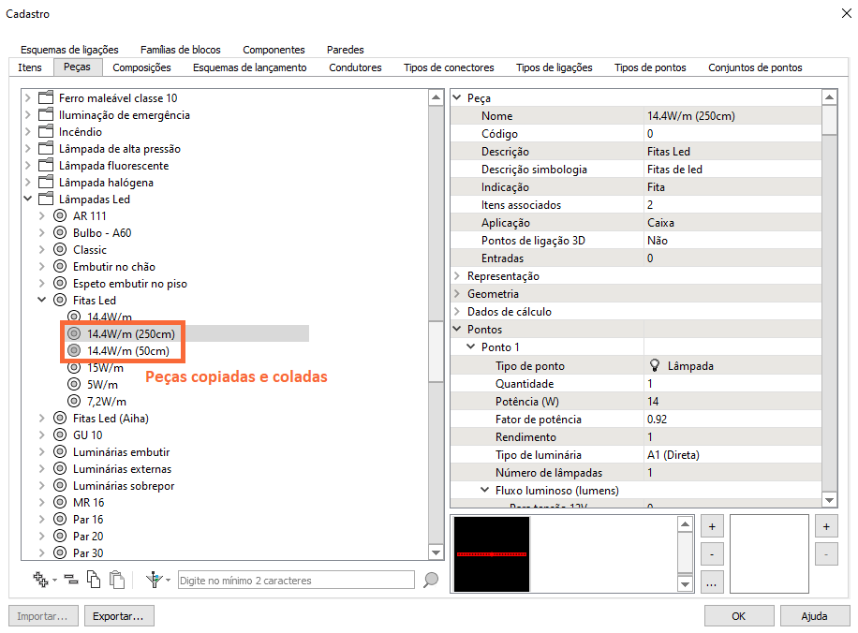Expand the Geometria property group
The width and height of the screenshot is (858, 633).
(457, 294)
